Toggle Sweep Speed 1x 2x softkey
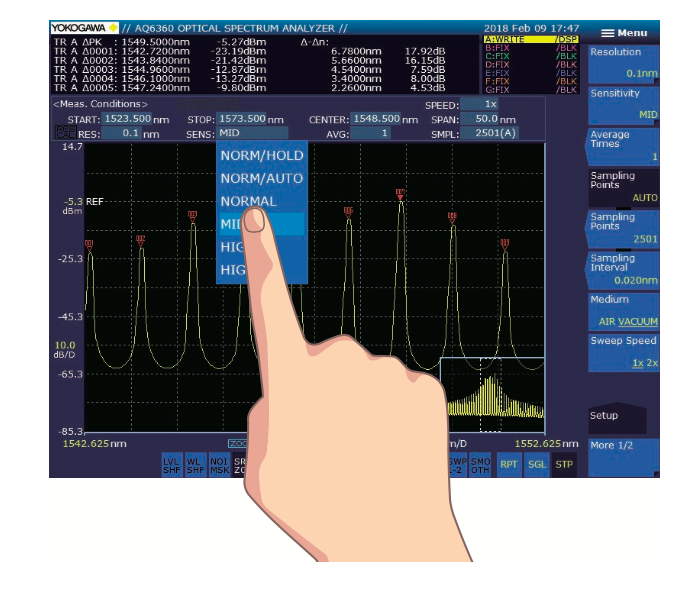 (623, 352)
